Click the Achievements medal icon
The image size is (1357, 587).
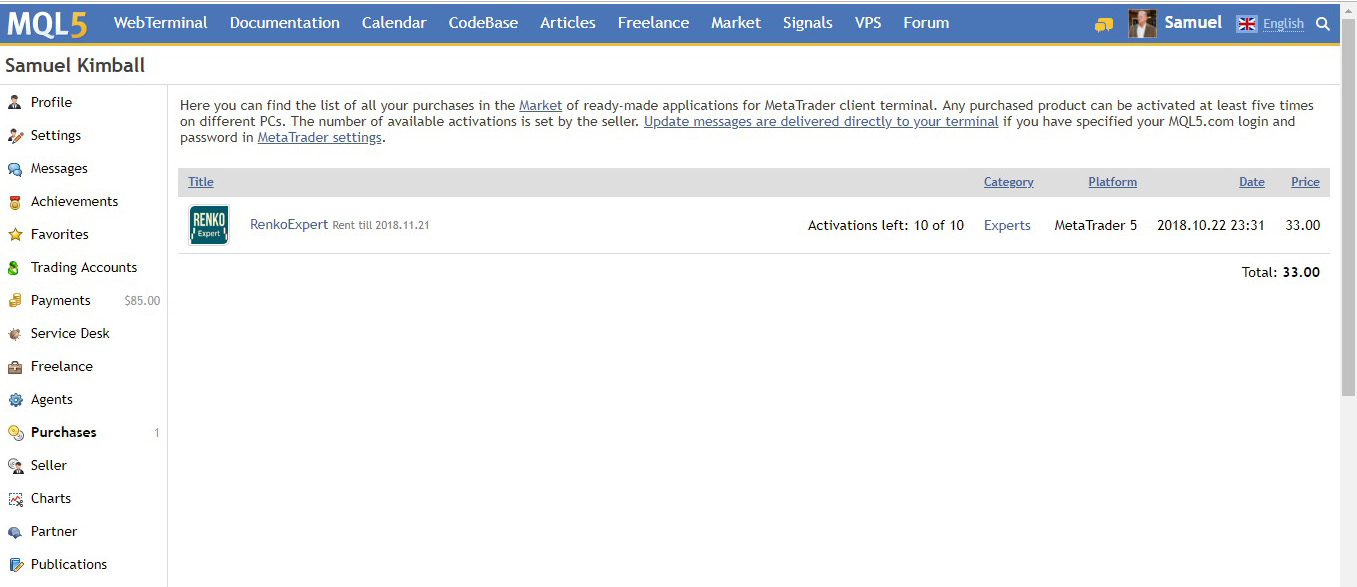pyautogui.click(x=15, y=201)
